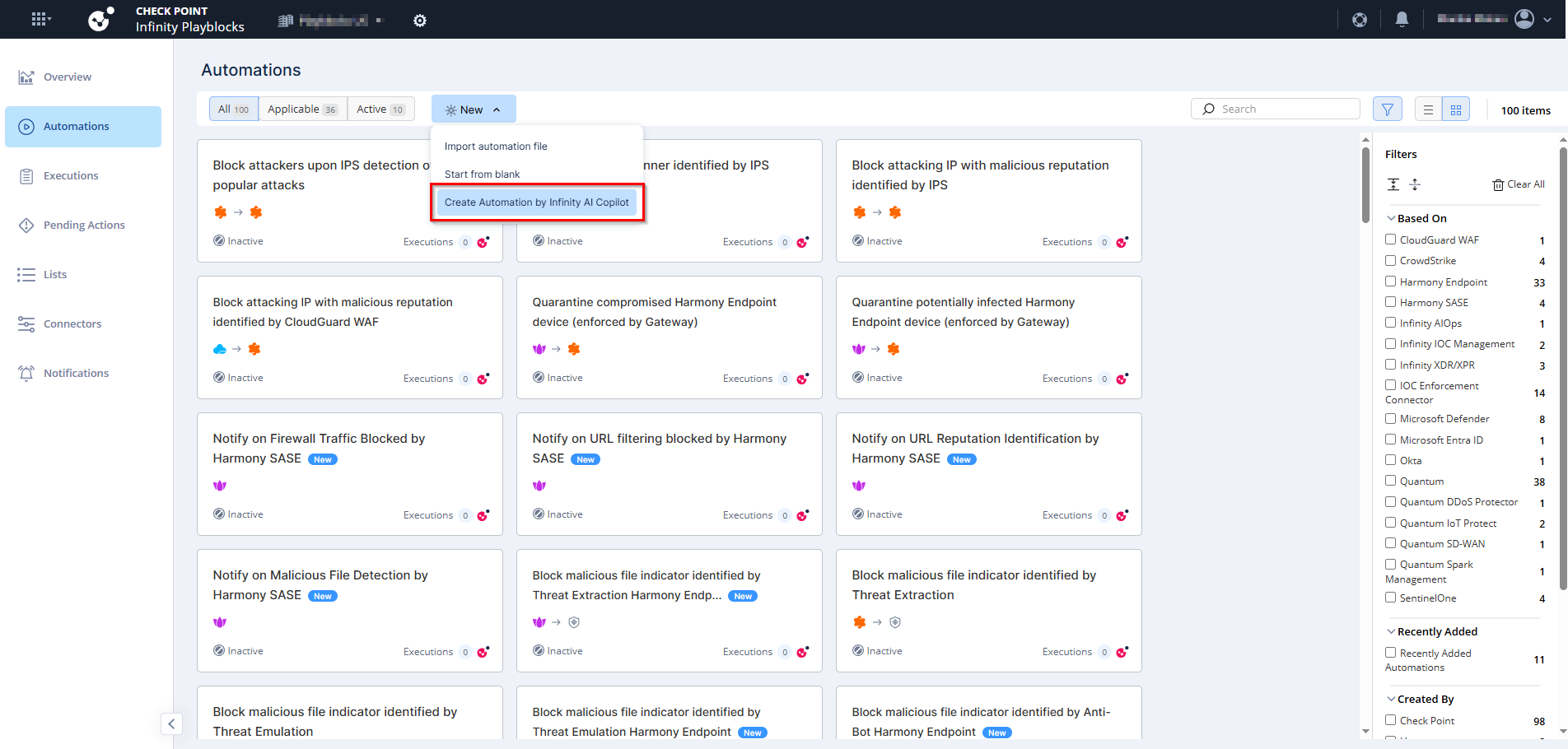1568x749 pixels.
Task: Collapse the Recently Added filter section
Action: coord(1391,631)
